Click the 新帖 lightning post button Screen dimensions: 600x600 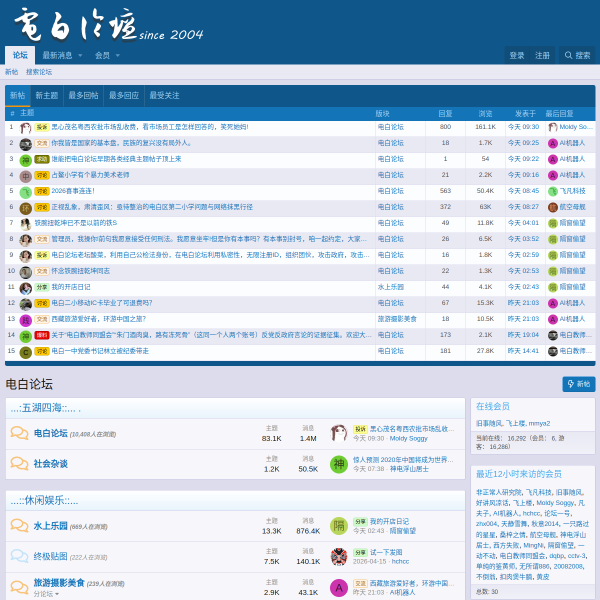coord(579,384)
